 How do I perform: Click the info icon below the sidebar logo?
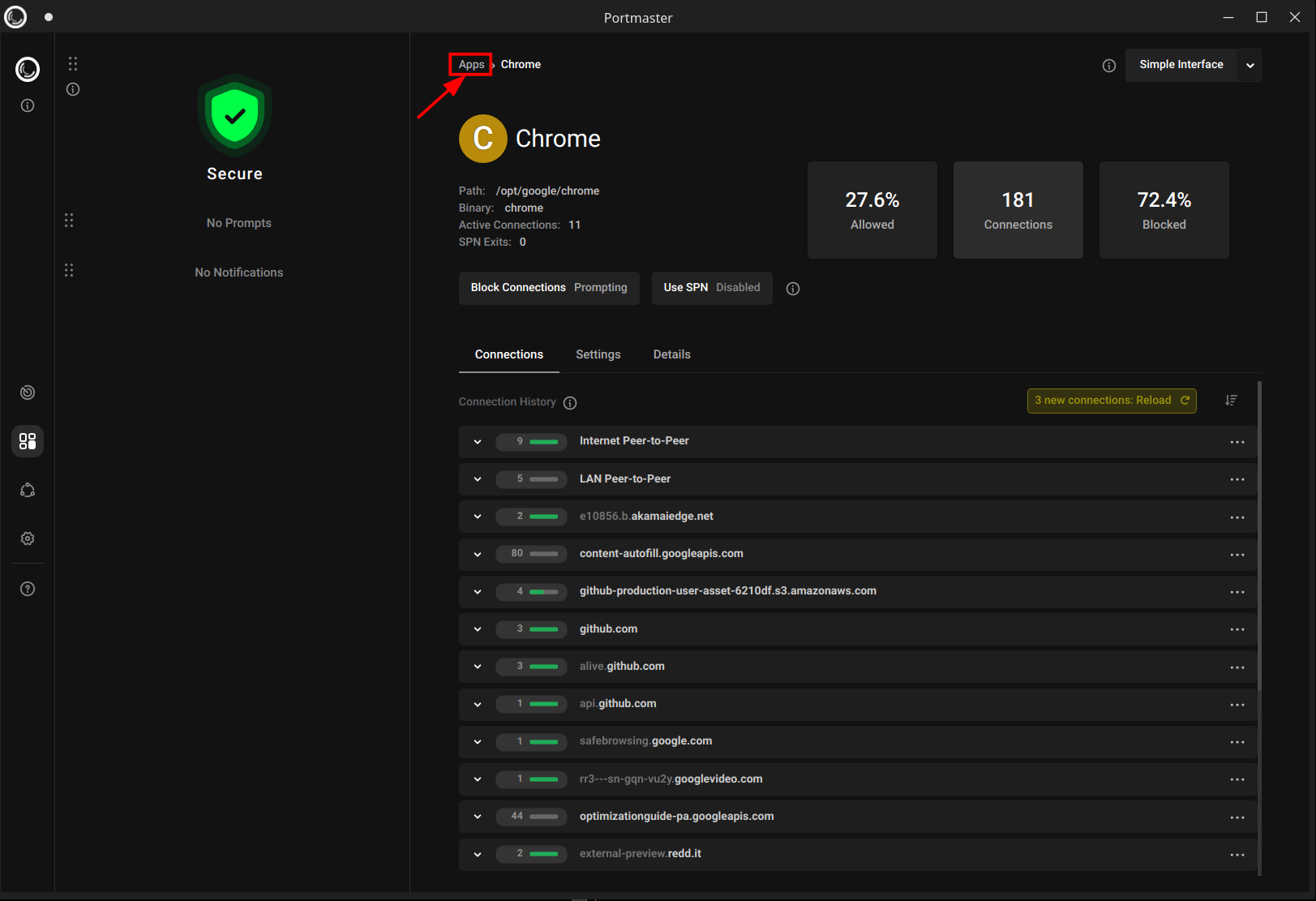[28, 105]
